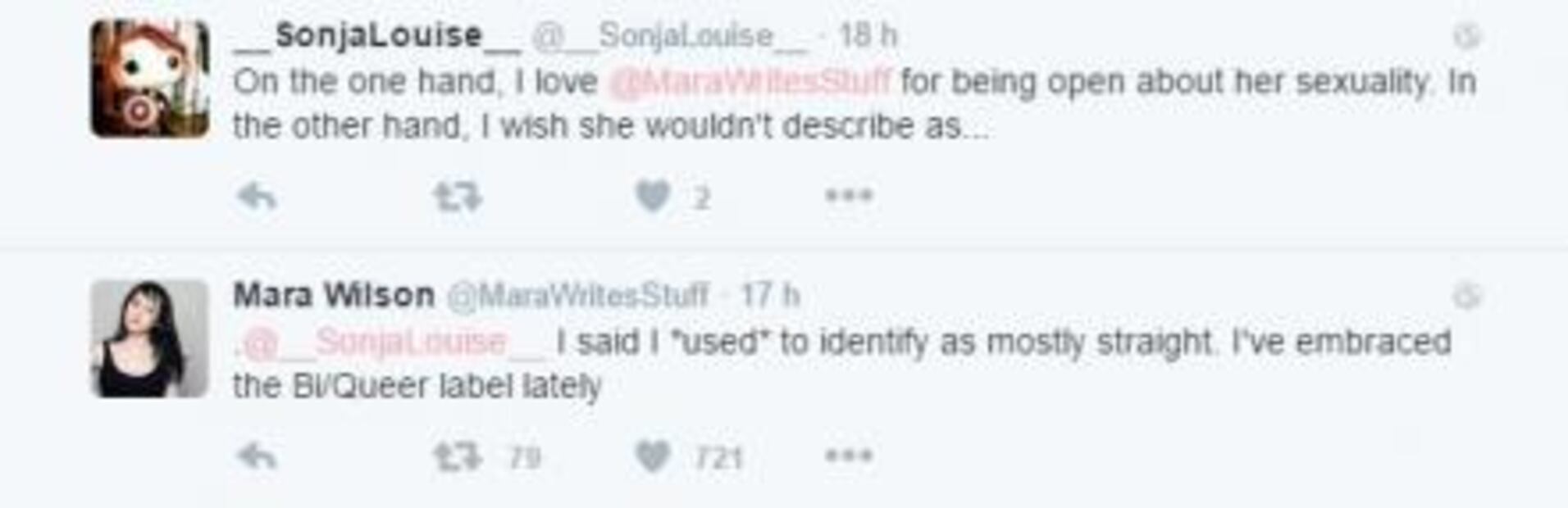
Task: View the 721 likes count on Mara's tweet
Action: point(718,458)
